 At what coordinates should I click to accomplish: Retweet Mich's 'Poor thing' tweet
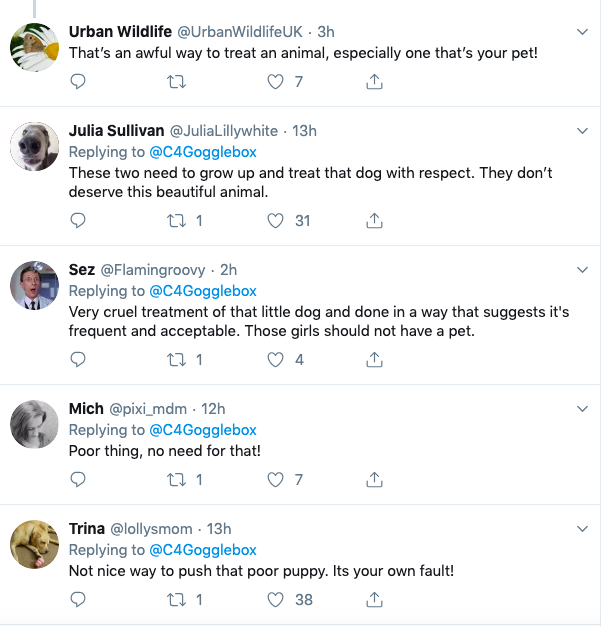click(x=179, y=480)
